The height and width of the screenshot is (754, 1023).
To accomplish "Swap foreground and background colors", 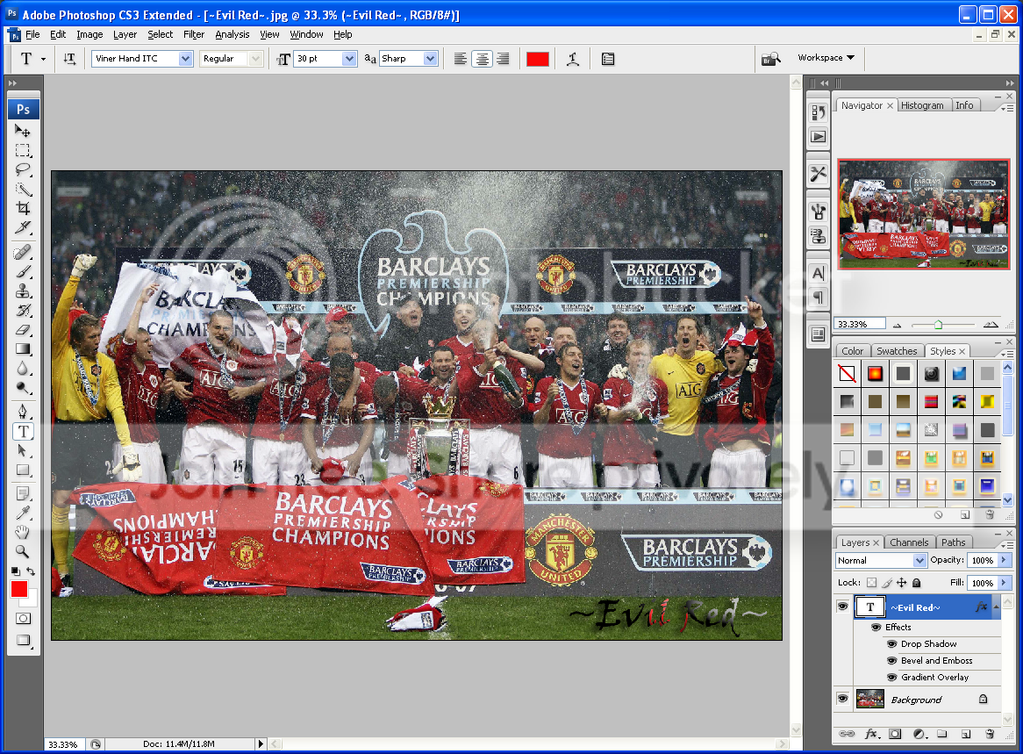I will click(x=31, y=571).
